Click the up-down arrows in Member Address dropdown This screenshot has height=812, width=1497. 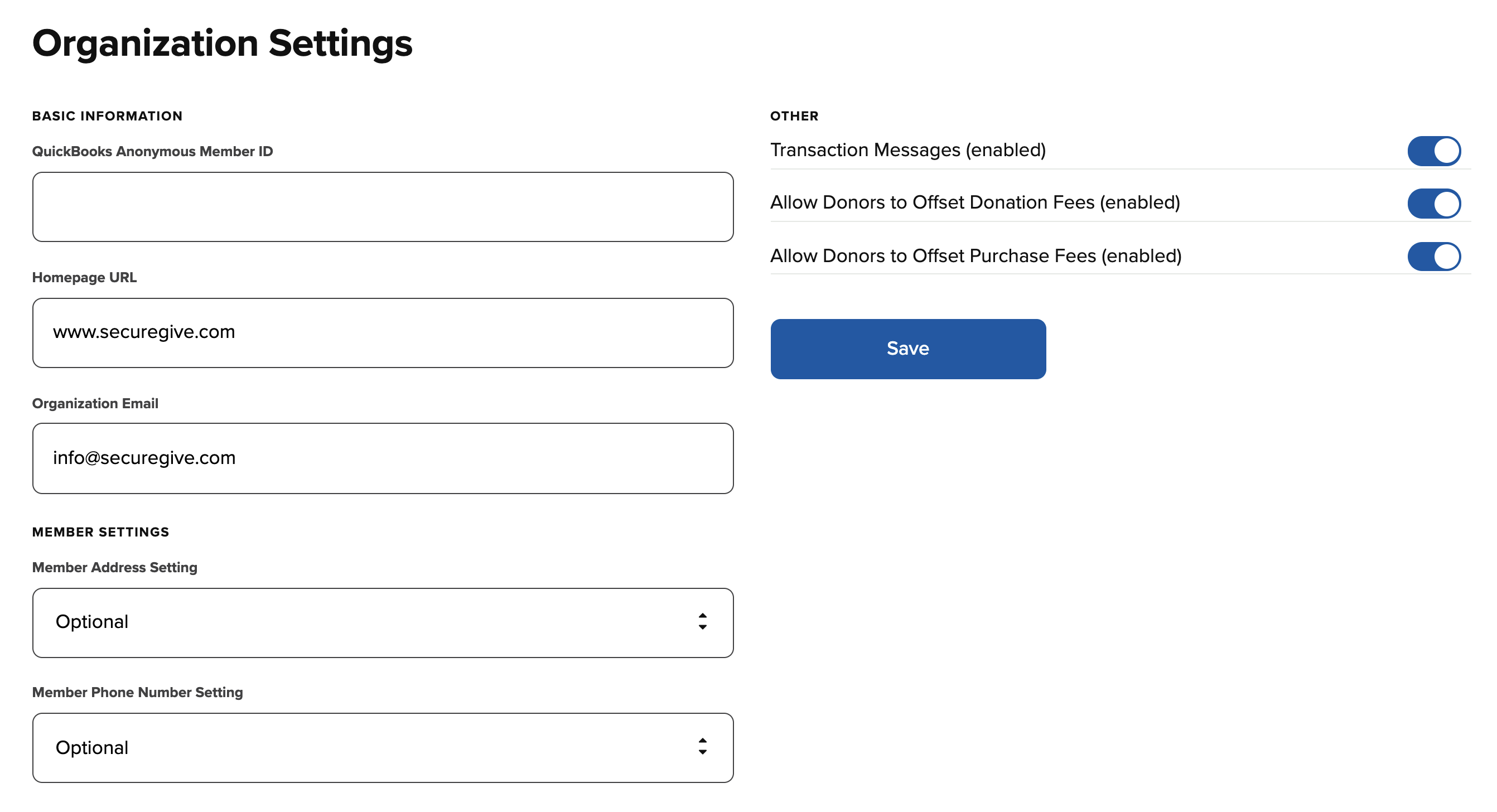pyautogui.click(x=702, y=621)
